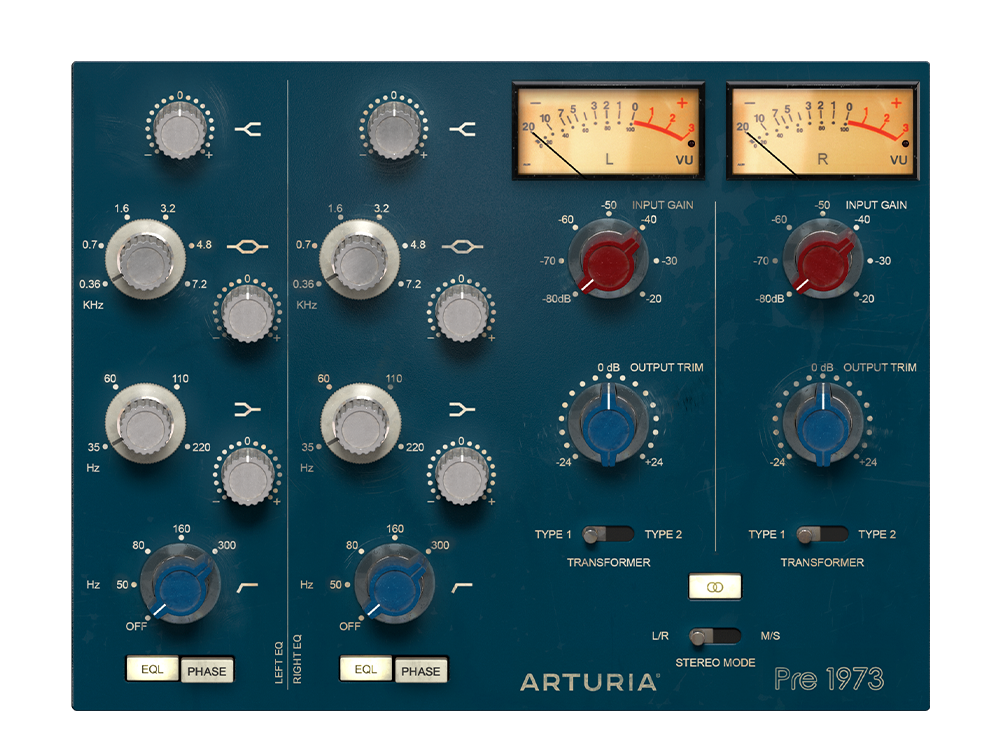Viewport: 1004px width, 749px height.
Task: Click the Right EQ mid band gain knob
Action: (461, 314)
